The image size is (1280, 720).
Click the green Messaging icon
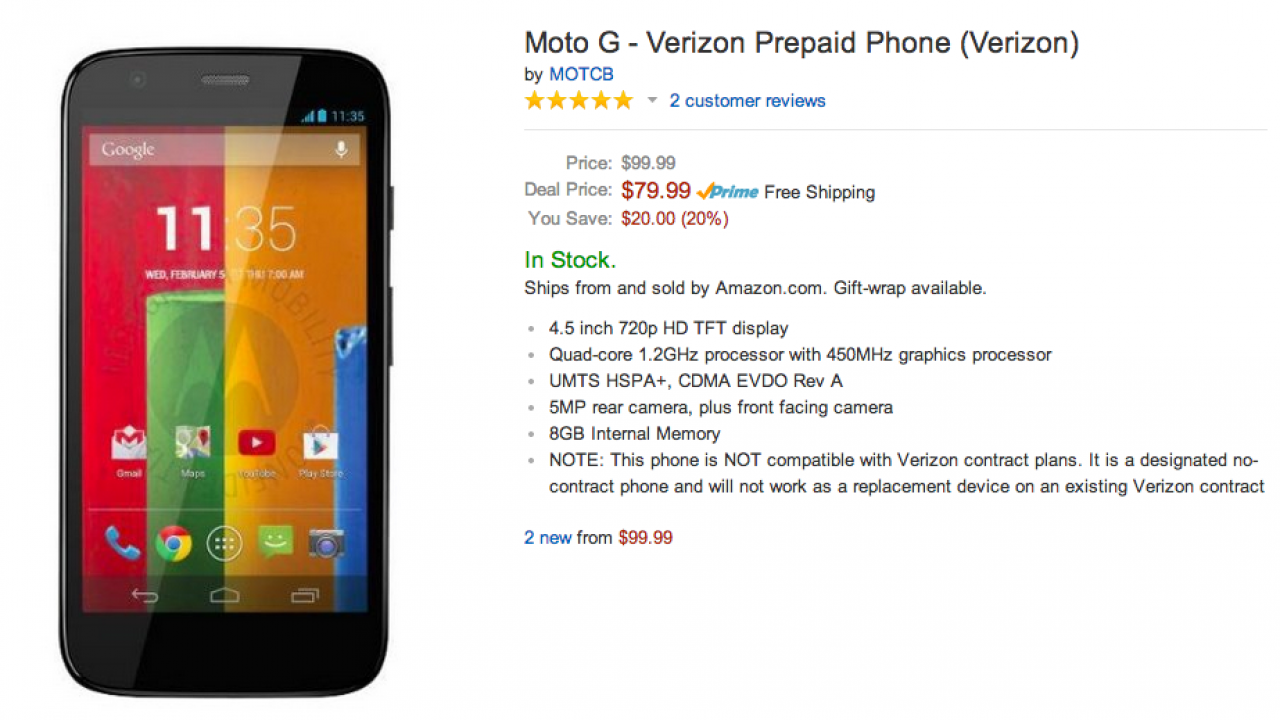275,543
